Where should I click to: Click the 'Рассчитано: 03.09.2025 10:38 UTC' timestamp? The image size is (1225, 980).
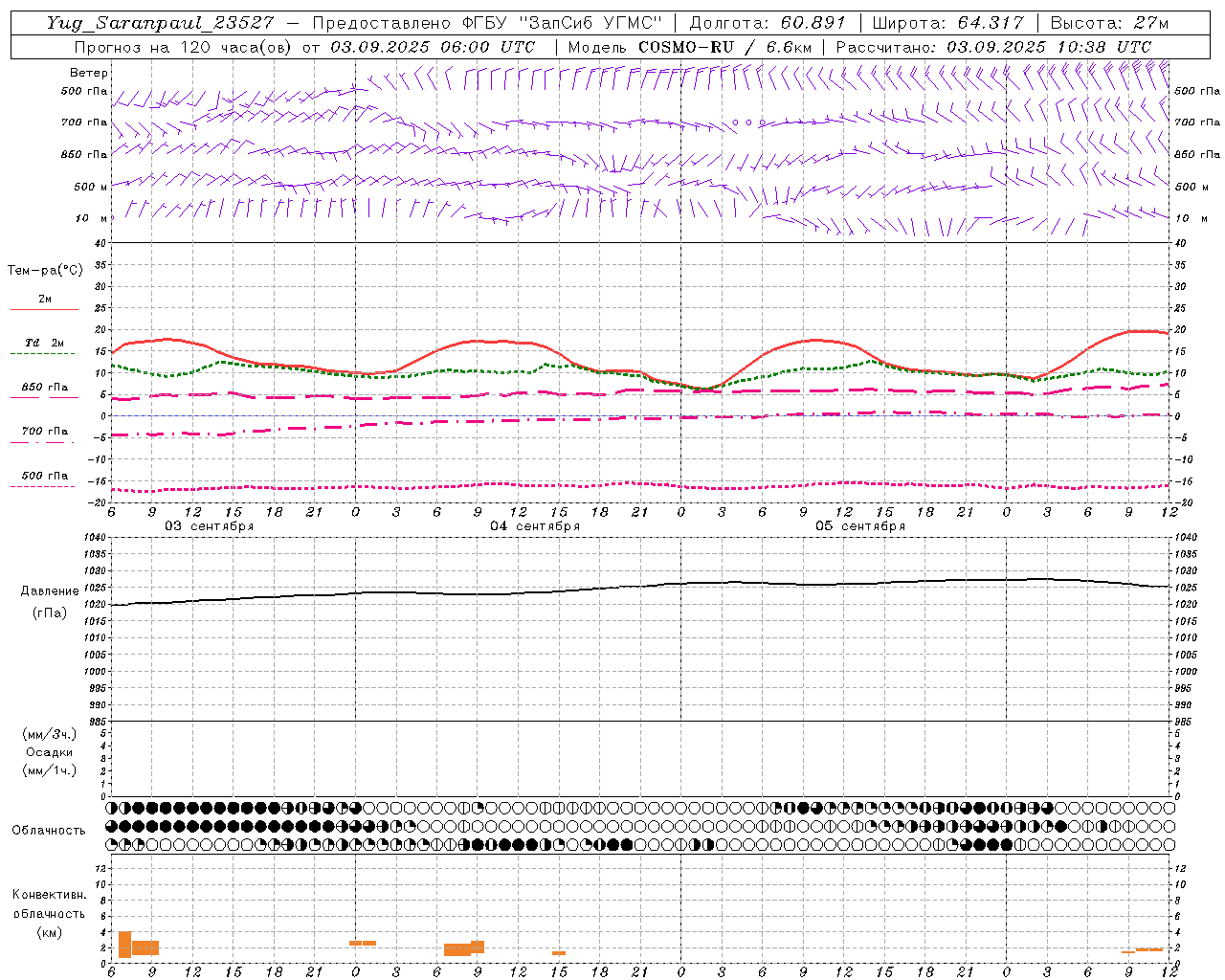pos(993,47)
